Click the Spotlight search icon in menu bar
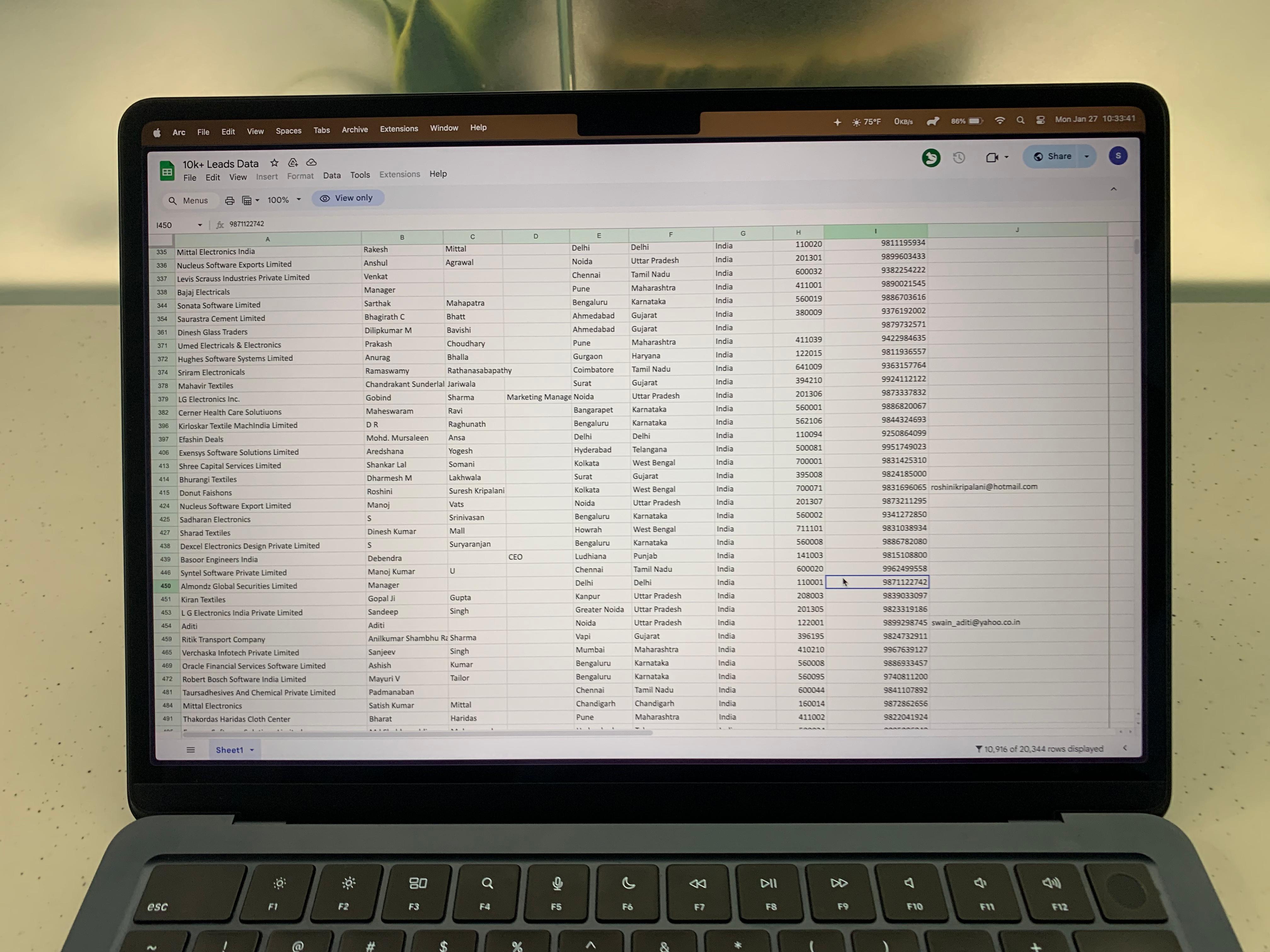This screenshot has width=1270, height=952. 1020,120
